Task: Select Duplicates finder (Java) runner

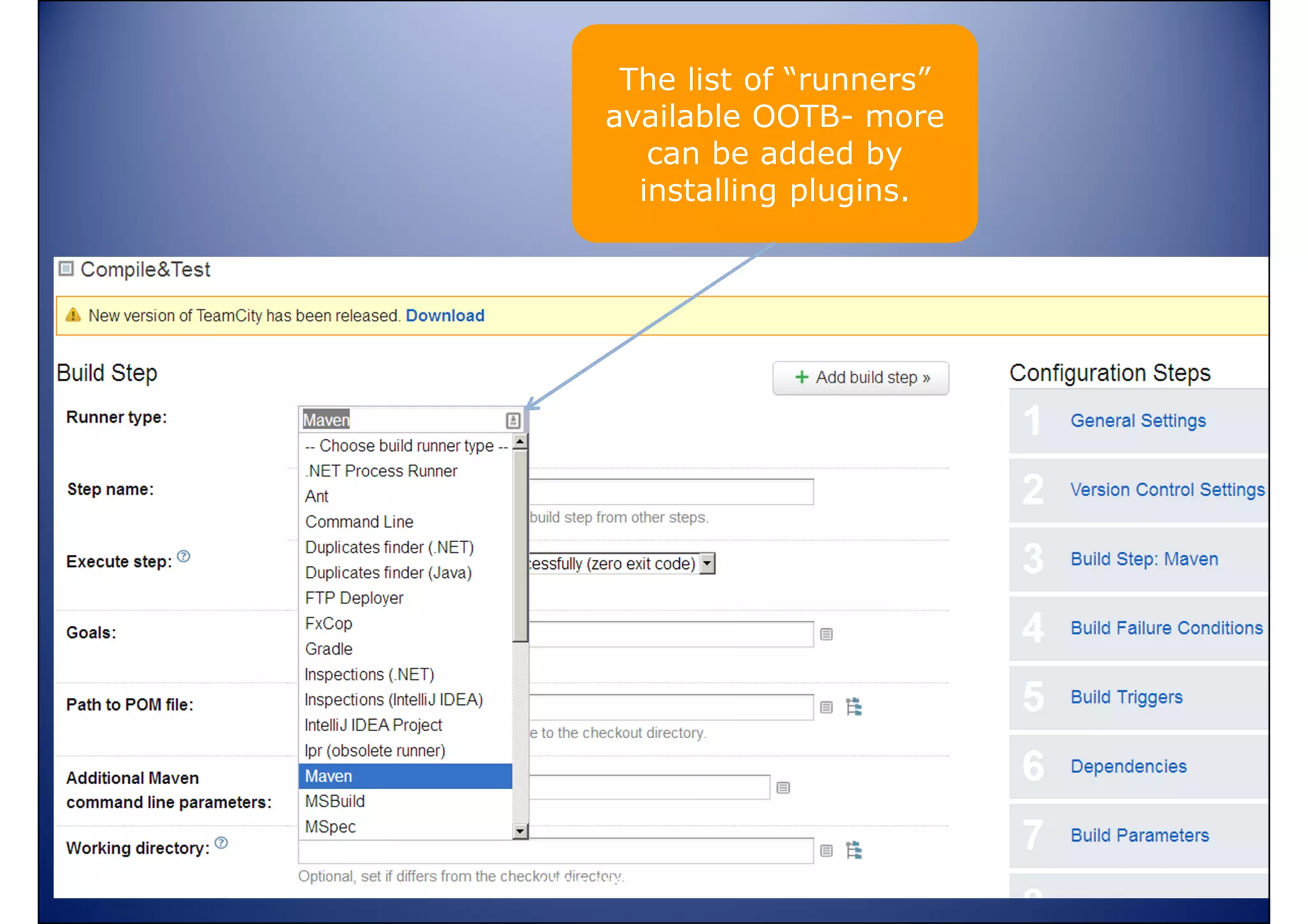Action: click(406, 573)
